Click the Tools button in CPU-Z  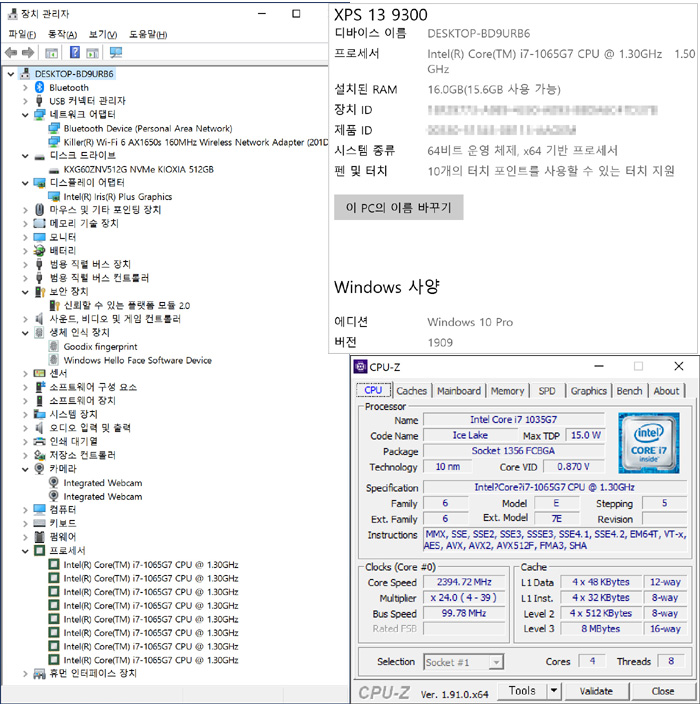coord(522,691)
